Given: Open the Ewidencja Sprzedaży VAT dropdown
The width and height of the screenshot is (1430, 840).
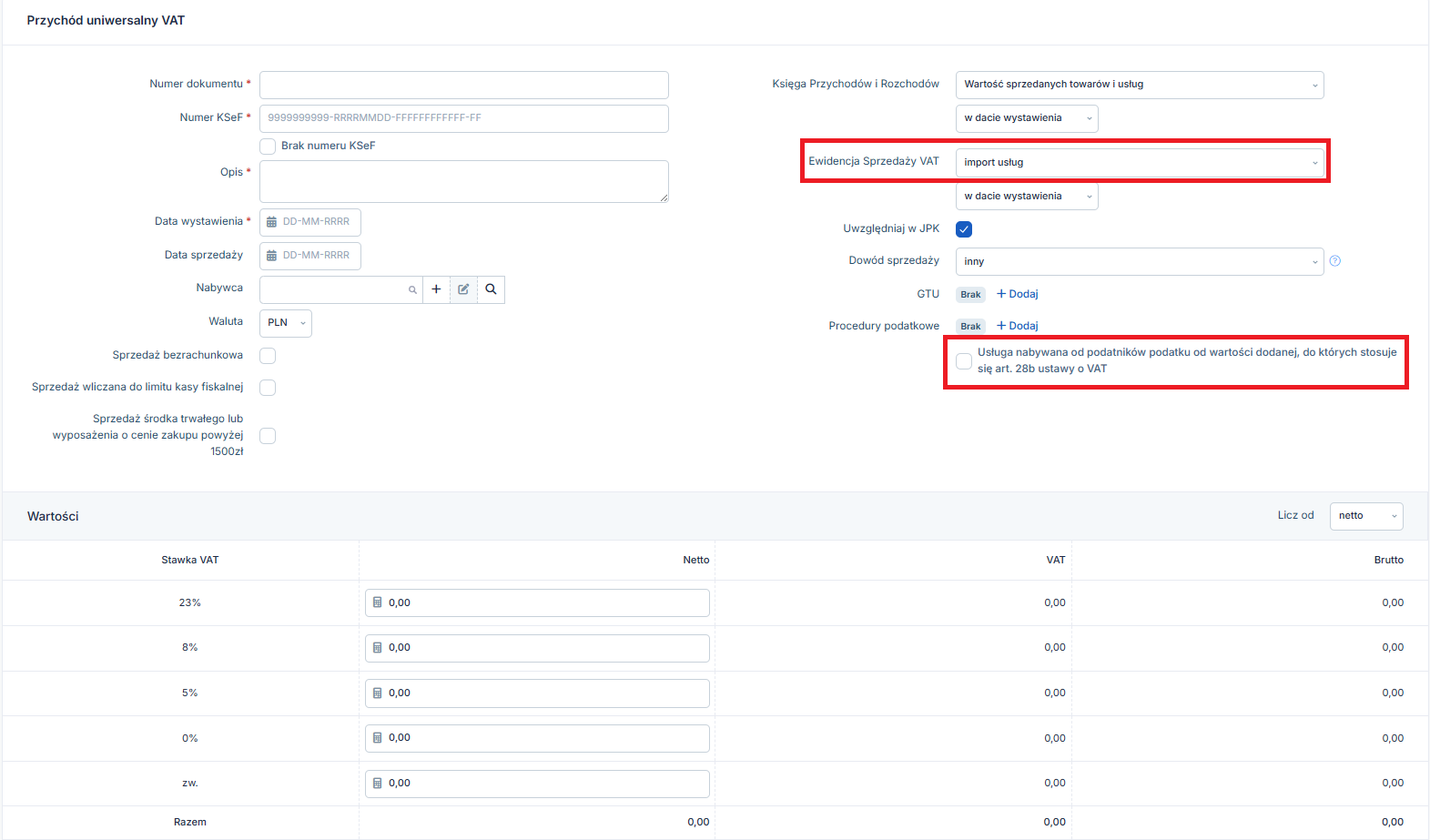Looking at the screenshot, I should (x=1140, y=163).
